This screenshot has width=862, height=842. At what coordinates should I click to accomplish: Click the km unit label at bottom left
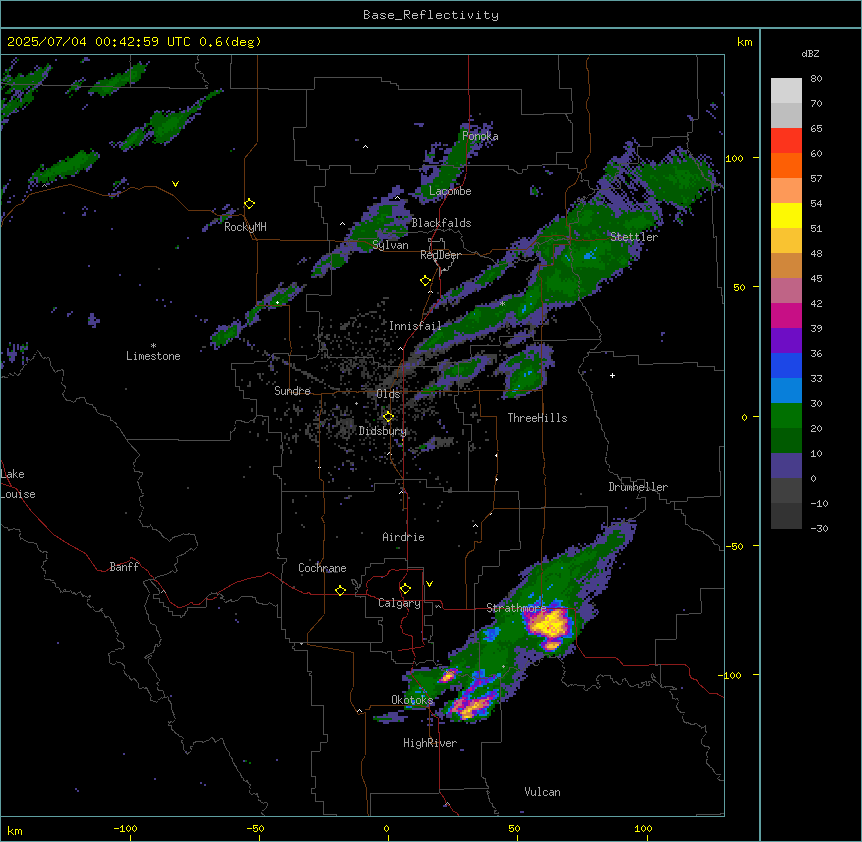click(15, 830)
